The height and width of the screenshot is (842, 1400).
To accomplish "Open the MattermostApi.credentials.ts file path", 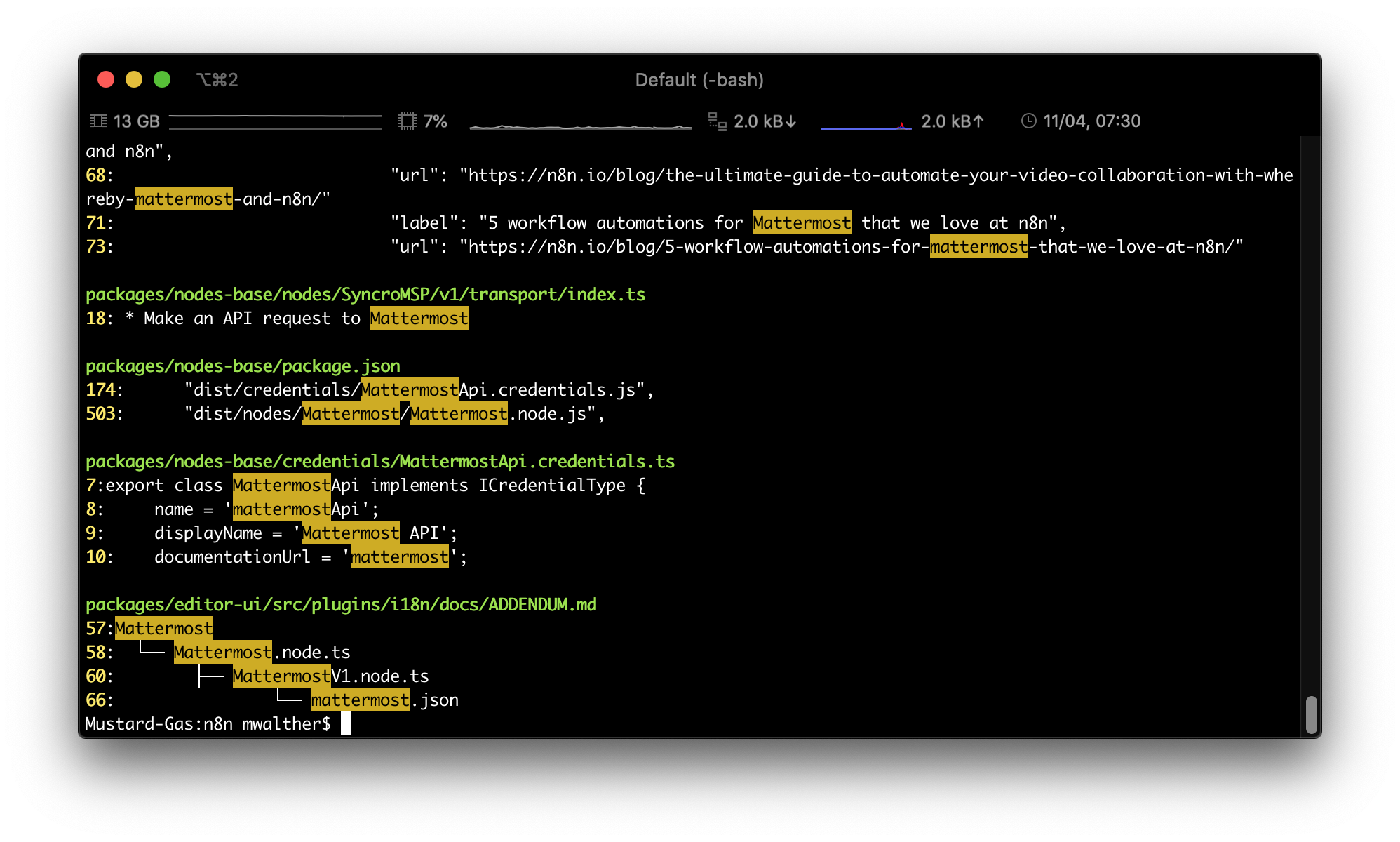I will coord(379,462).
